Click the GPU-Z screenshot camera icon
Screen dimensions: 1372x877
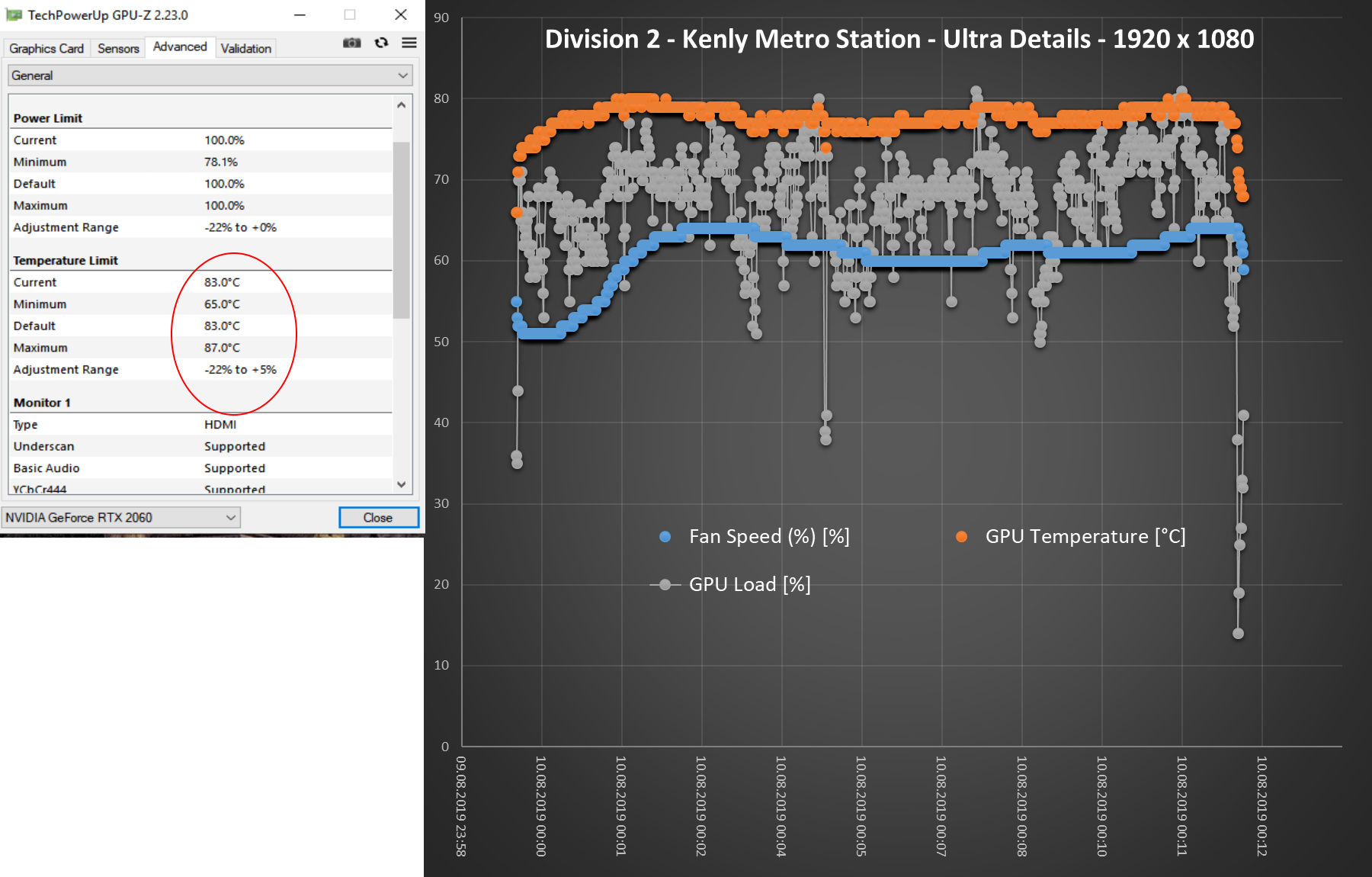[351, 43]
